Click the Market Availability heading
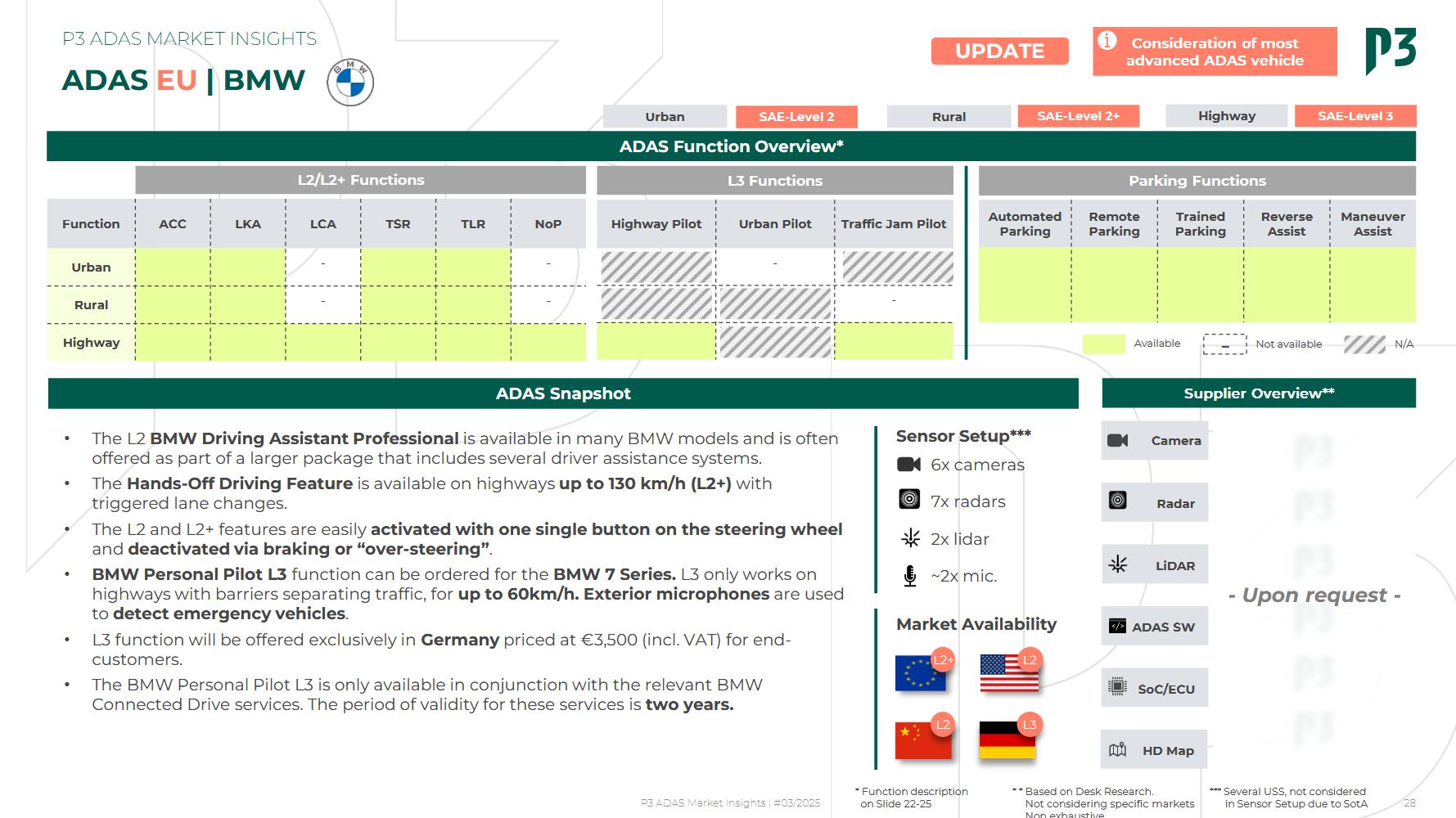This screenshot has height=818, width=1456. pos(976,624)
